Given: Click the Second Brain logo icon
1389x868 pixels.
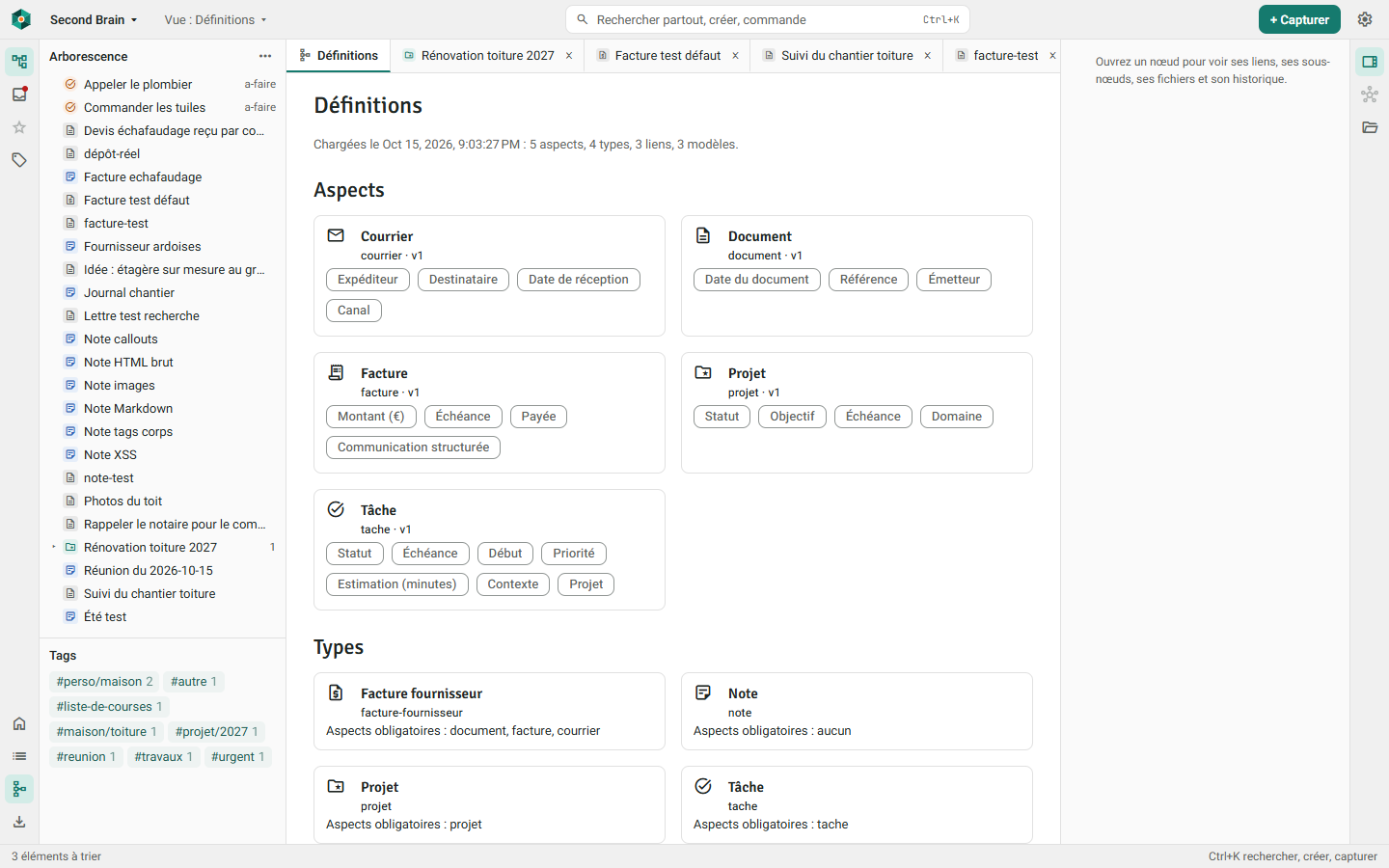Looking at the screenshot, I should pyautogui.click(x=21, y=19).
